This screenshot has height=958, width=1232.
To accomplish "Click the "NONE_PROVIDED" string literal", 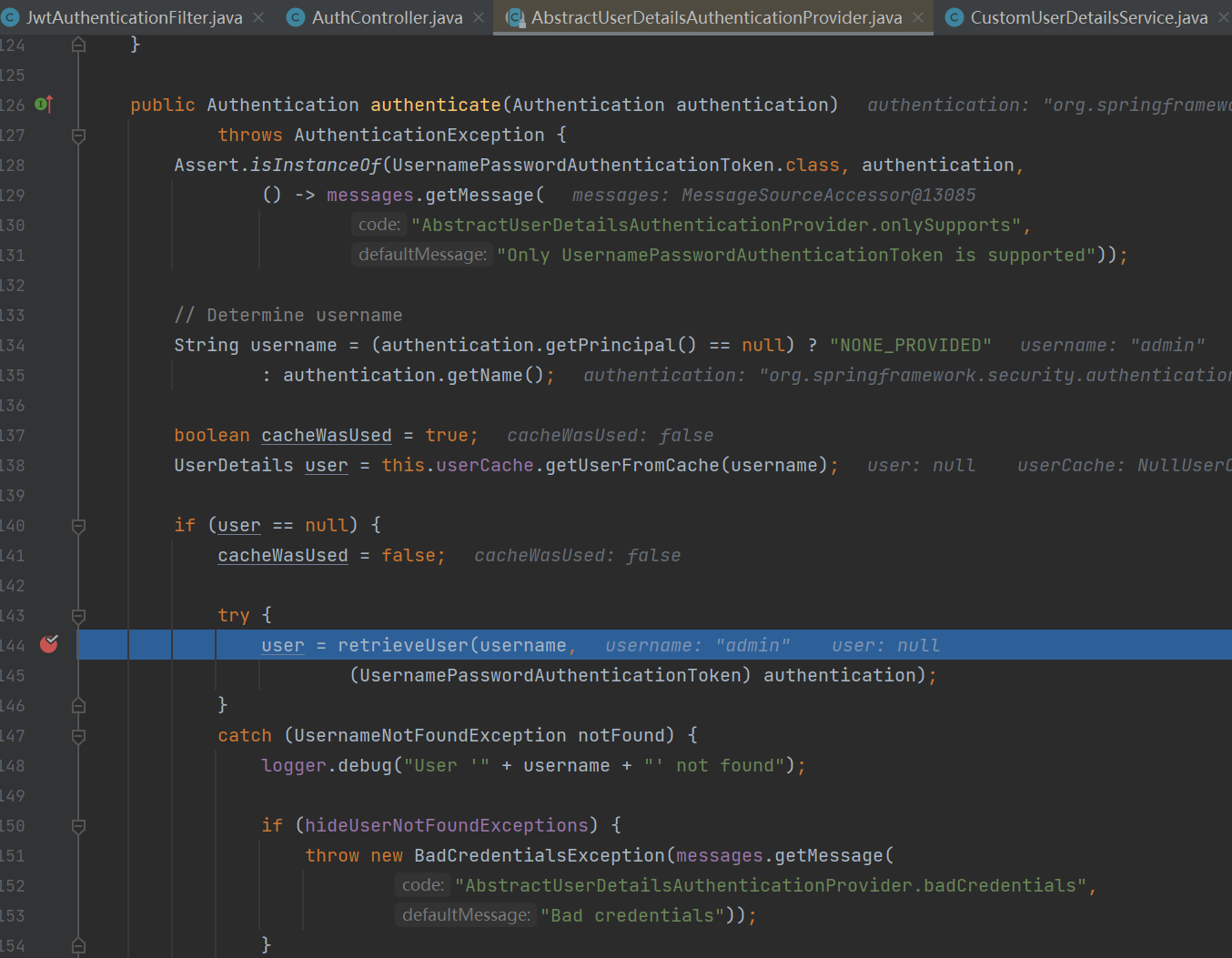I will click(911, 345).
